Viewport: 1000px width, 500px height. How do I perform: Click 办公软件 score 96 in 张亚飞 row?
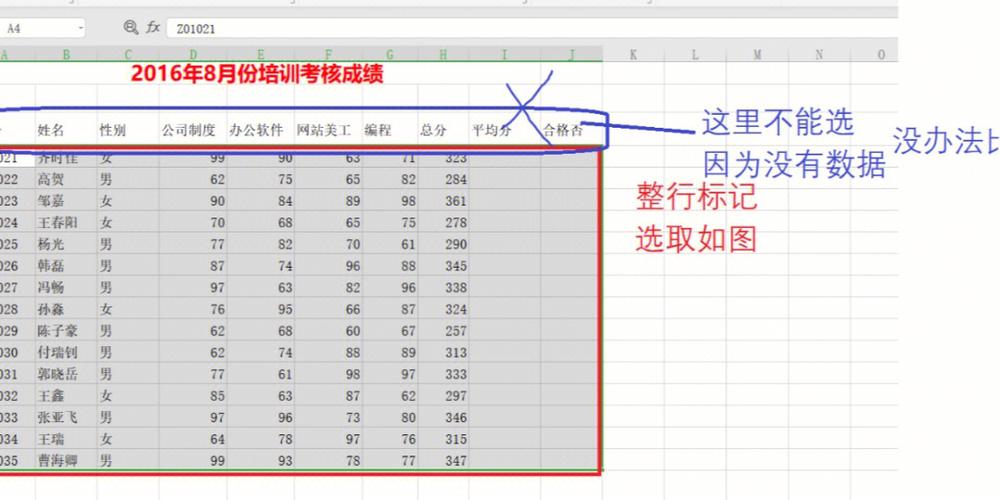(x=260, y=418)
